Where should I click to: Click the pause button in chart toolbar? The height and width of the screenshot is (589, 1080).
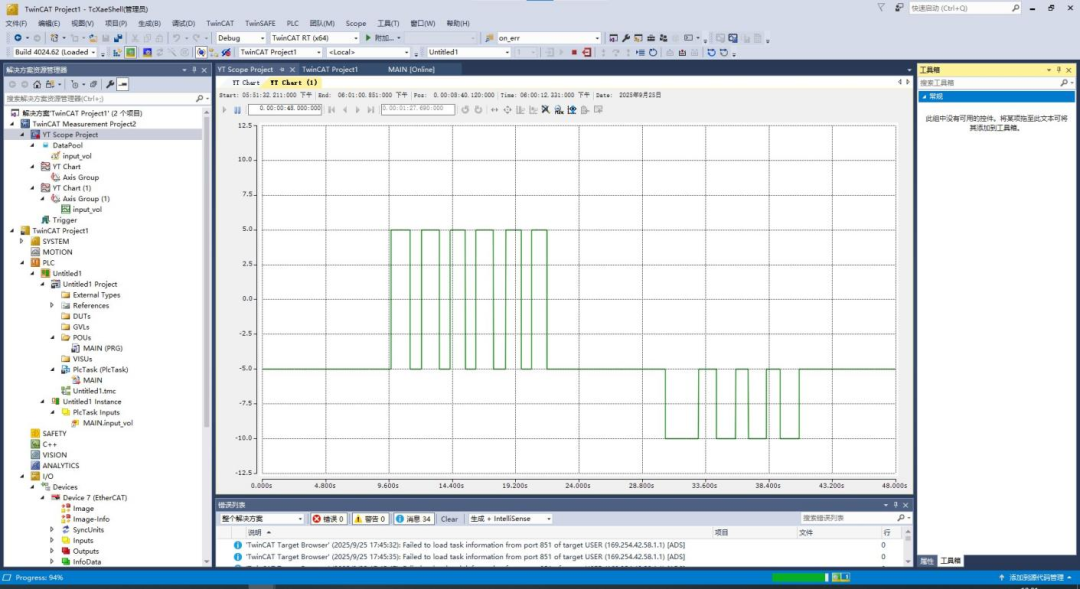coord(237,109)
